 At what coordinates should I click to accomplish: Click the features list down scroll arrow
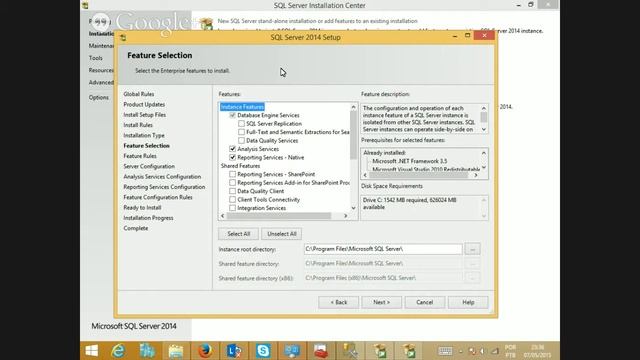(353, 208)
